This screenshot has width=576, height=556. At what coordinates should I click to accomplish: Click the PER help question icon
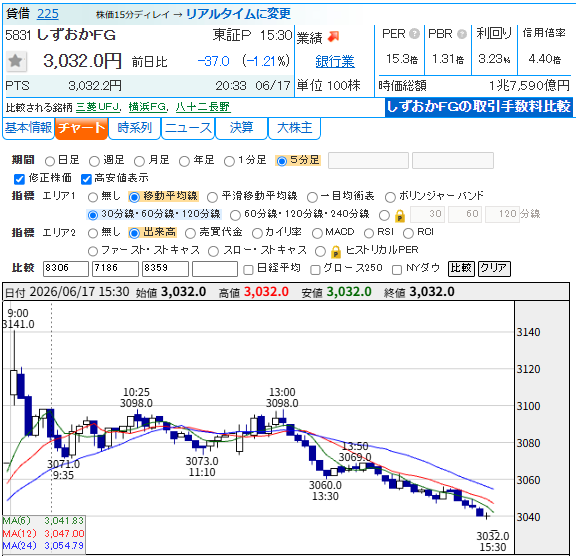coord(414,34)
